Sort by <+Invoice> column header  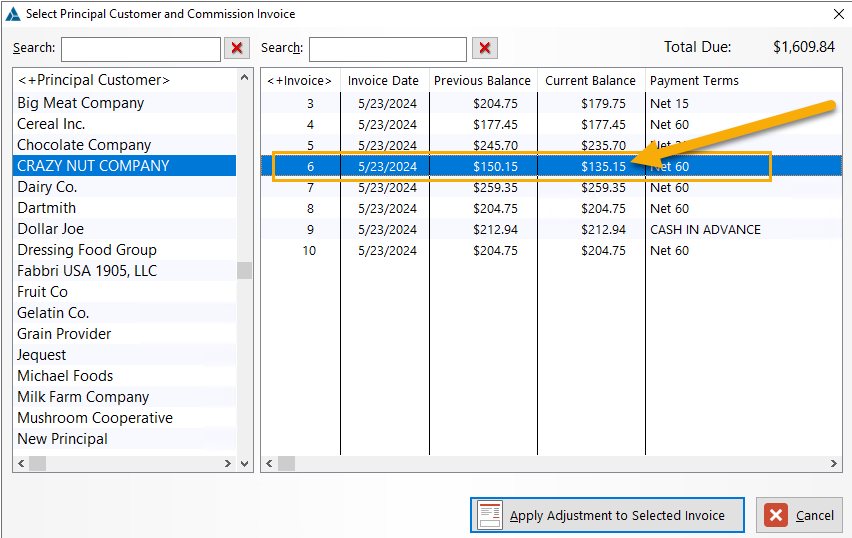[x=300, y=80]
